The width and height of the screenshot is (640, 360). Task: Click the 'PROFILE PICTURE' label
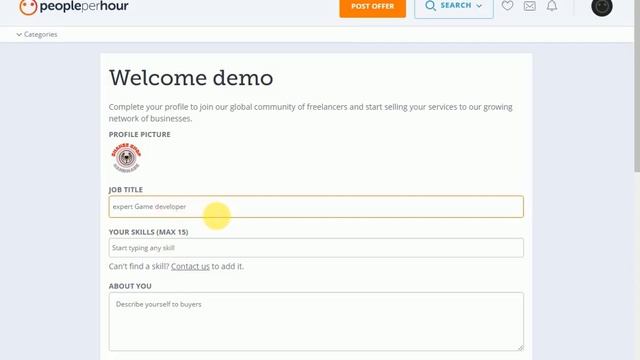pyautogui.click(x=140, y=134)
